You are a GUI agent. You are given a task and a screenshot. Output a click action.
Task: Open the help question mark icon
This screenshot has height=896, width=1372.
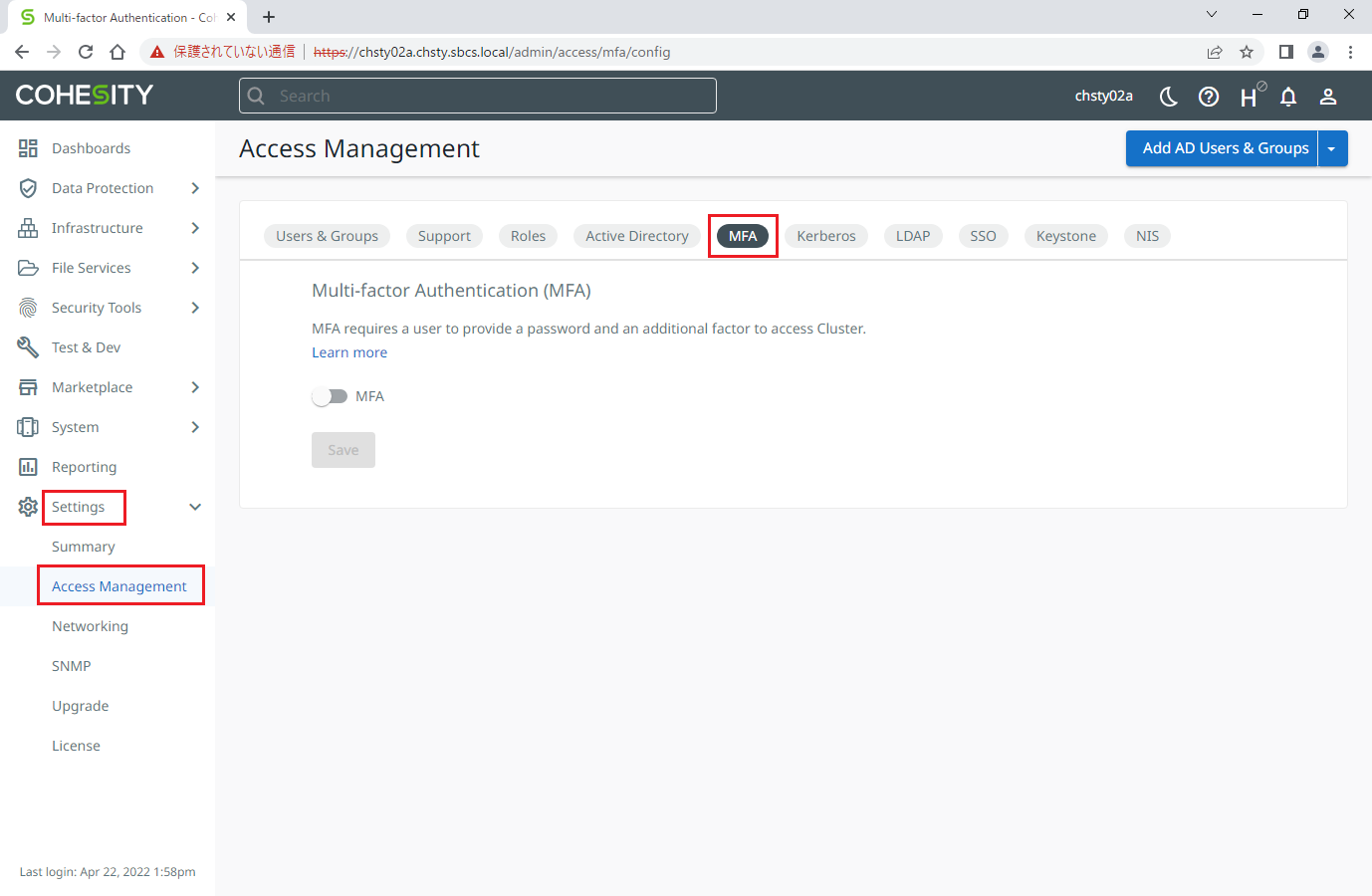coord(1209,97)
